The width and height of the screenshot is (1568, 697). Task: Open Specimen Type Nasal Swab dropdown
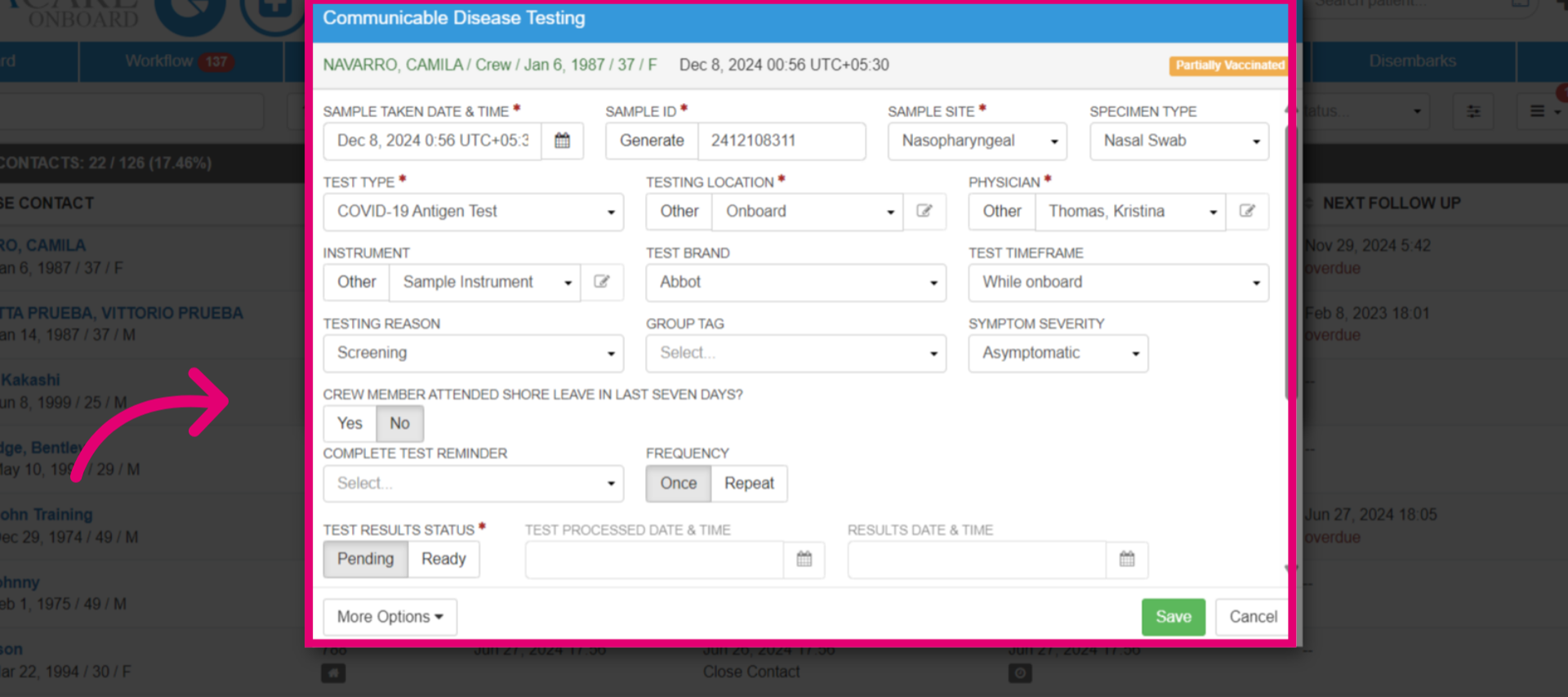[x=1179, y=141]
